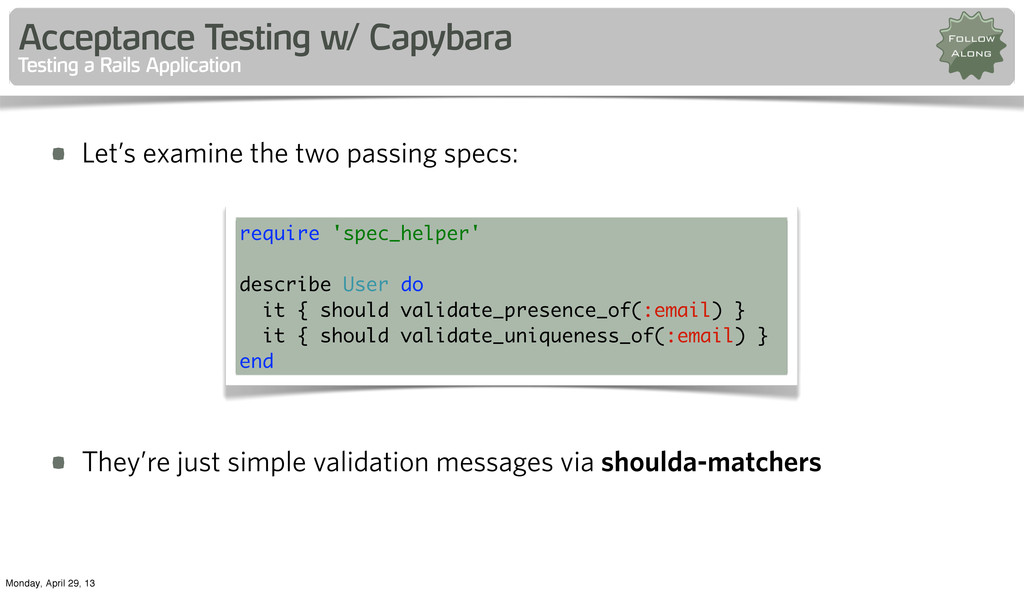Select the User class name in code
Viewport: 1024px width, 592px height.
click(x=365, y=284)
